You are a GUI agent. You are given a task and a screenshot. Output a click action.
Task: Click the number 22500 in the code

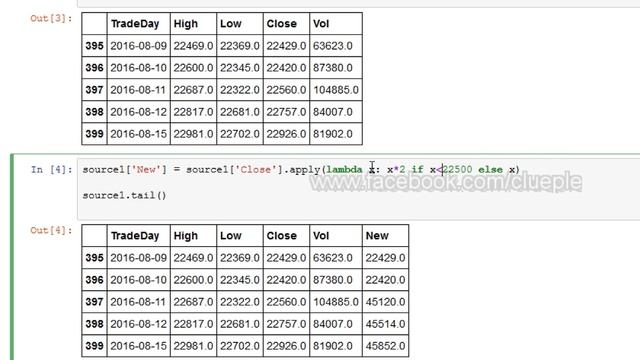pyautogui.click(x=458, y=169)
